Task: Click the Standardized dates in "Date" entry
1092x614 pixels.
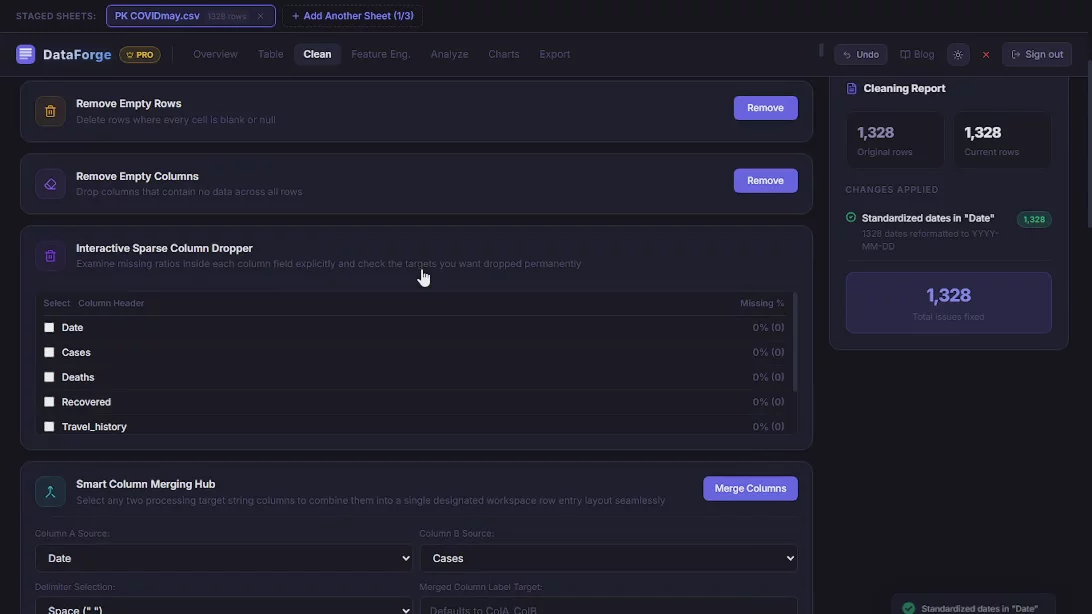Action: 948,231
